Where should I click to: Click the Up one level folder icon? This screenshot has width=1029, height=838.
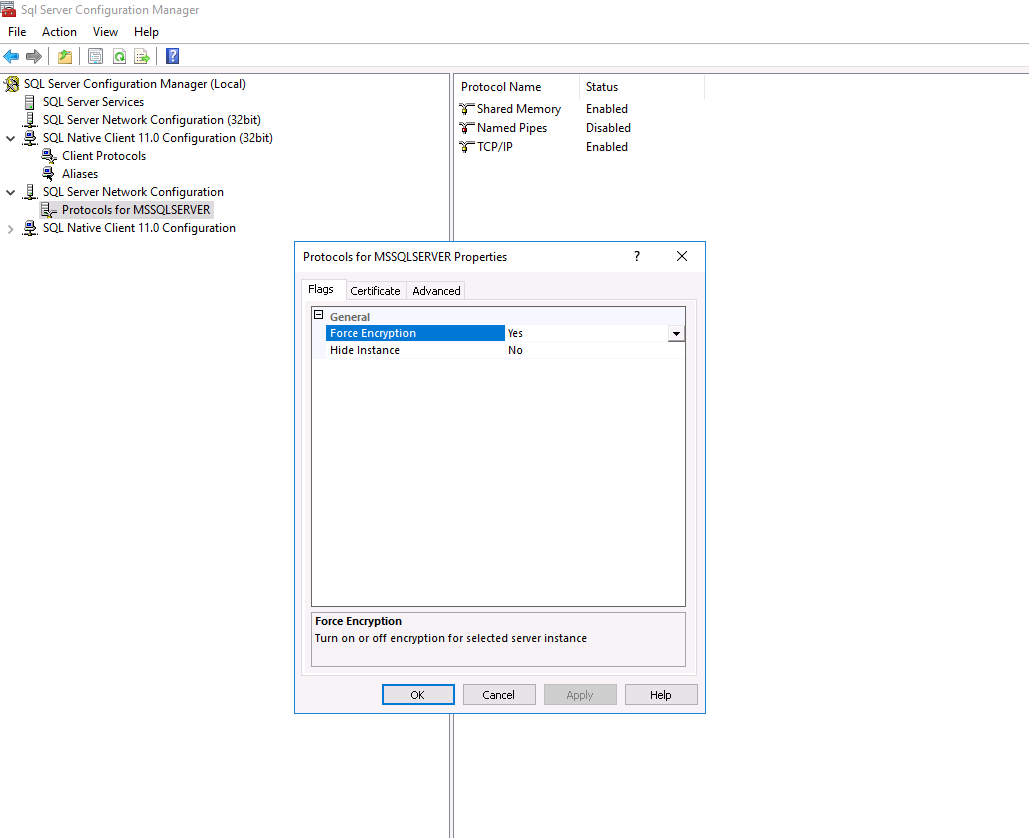point(65,56)
